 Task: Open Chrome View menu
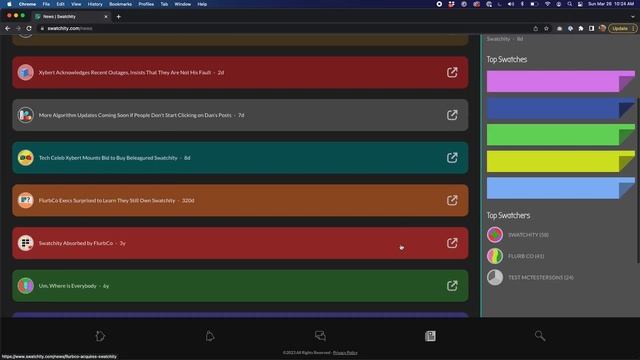coord(76,4)
